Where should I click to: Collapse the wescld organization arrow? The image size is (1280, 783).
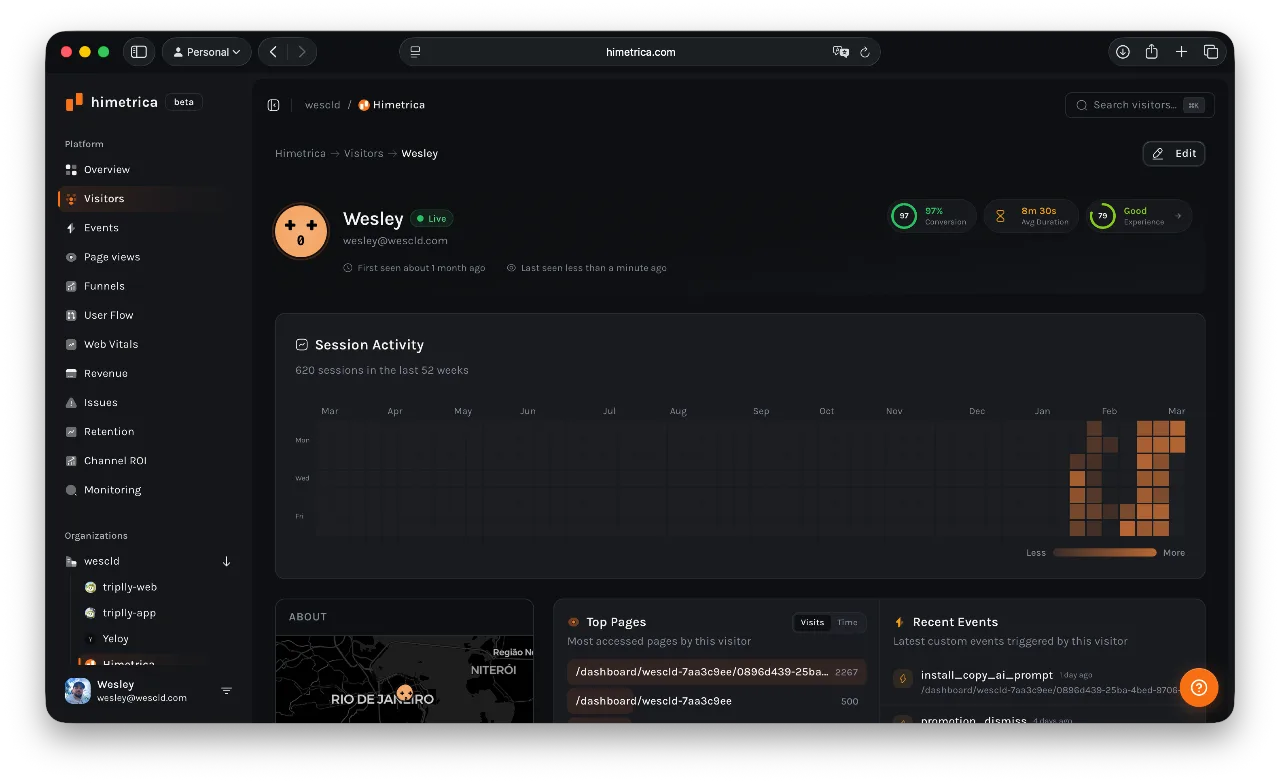click(226, 561)
